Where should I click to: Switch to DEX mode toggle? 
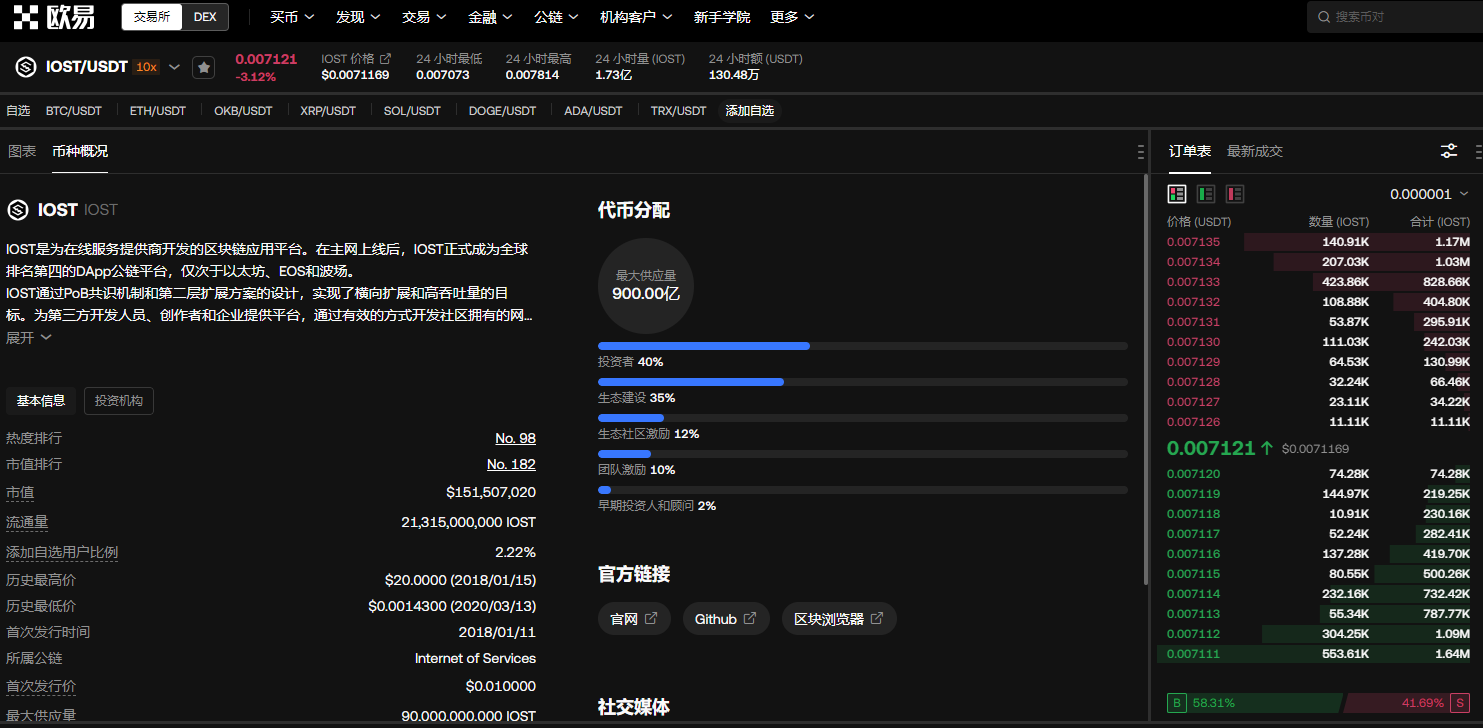204,17
